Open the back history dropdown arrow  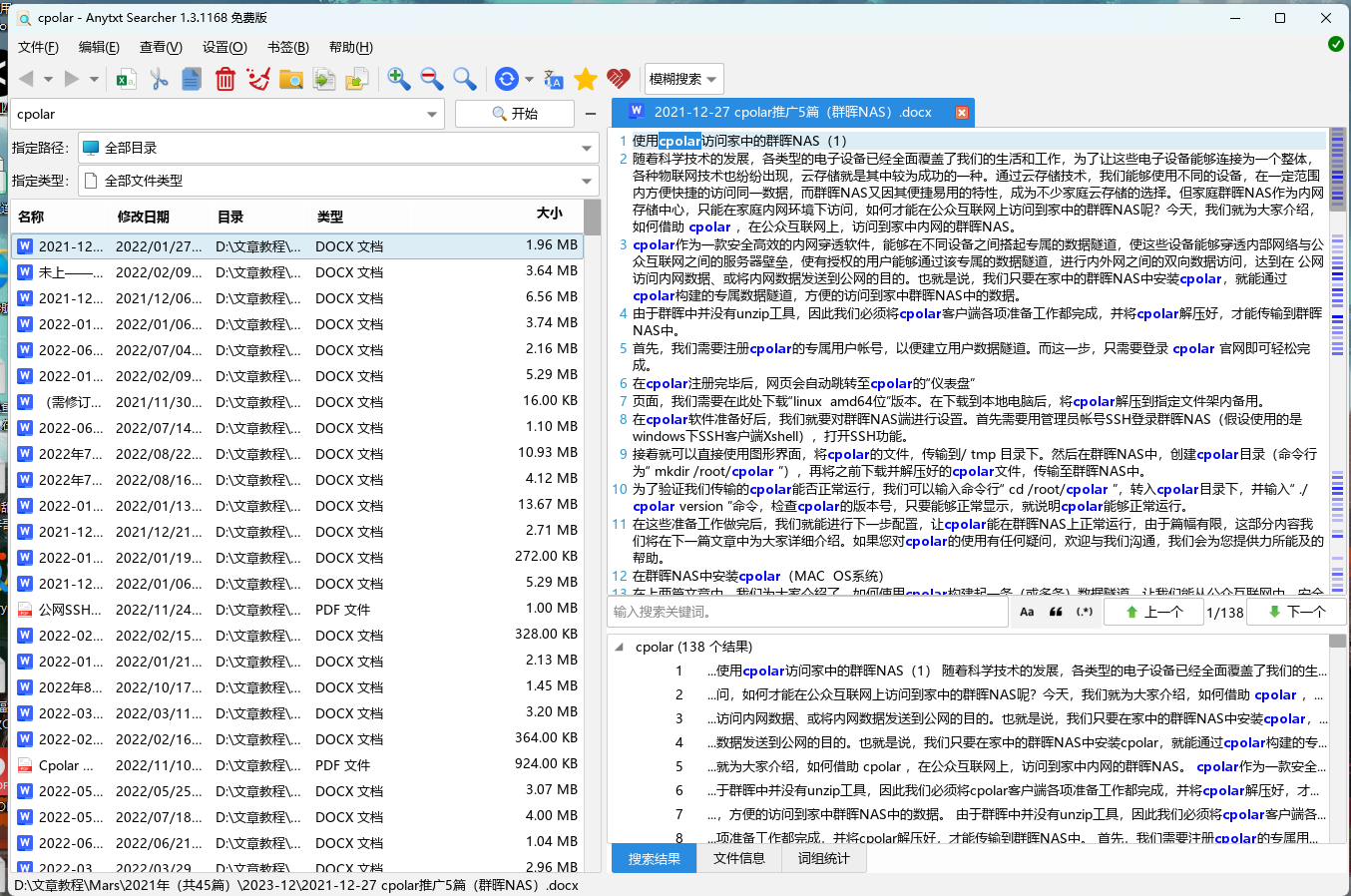coord(48,79)
